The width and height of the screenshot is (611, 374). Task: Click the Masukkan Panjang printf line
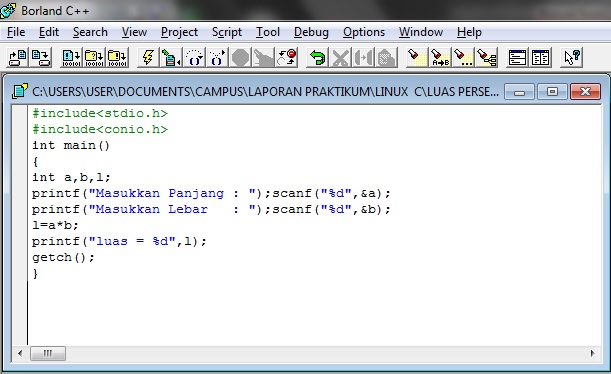(x=211, y=193)
